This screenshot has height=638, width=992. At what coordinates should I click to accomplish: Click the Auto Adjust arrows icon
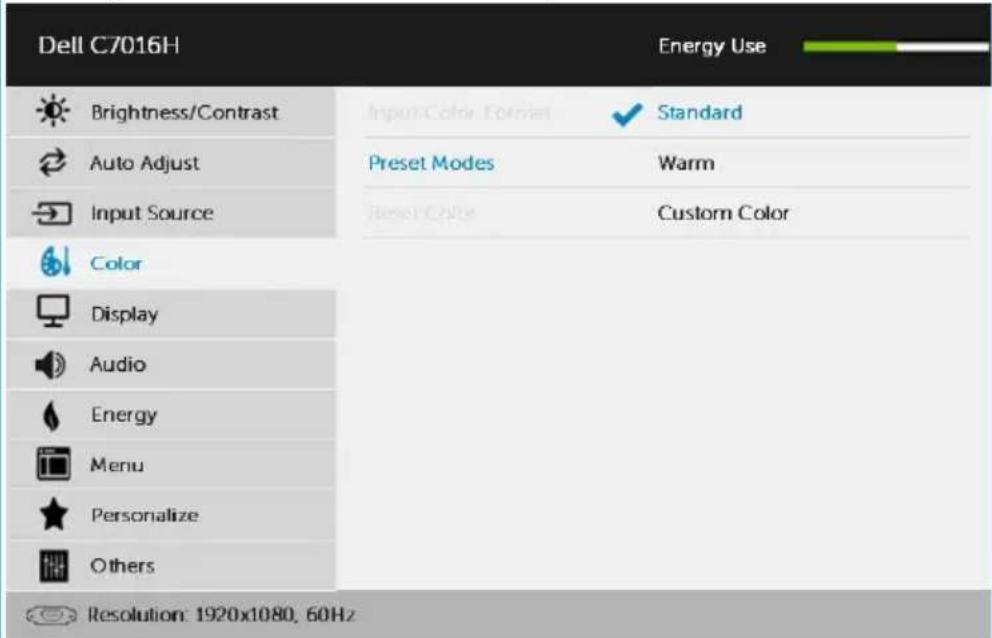click(53, 163)
